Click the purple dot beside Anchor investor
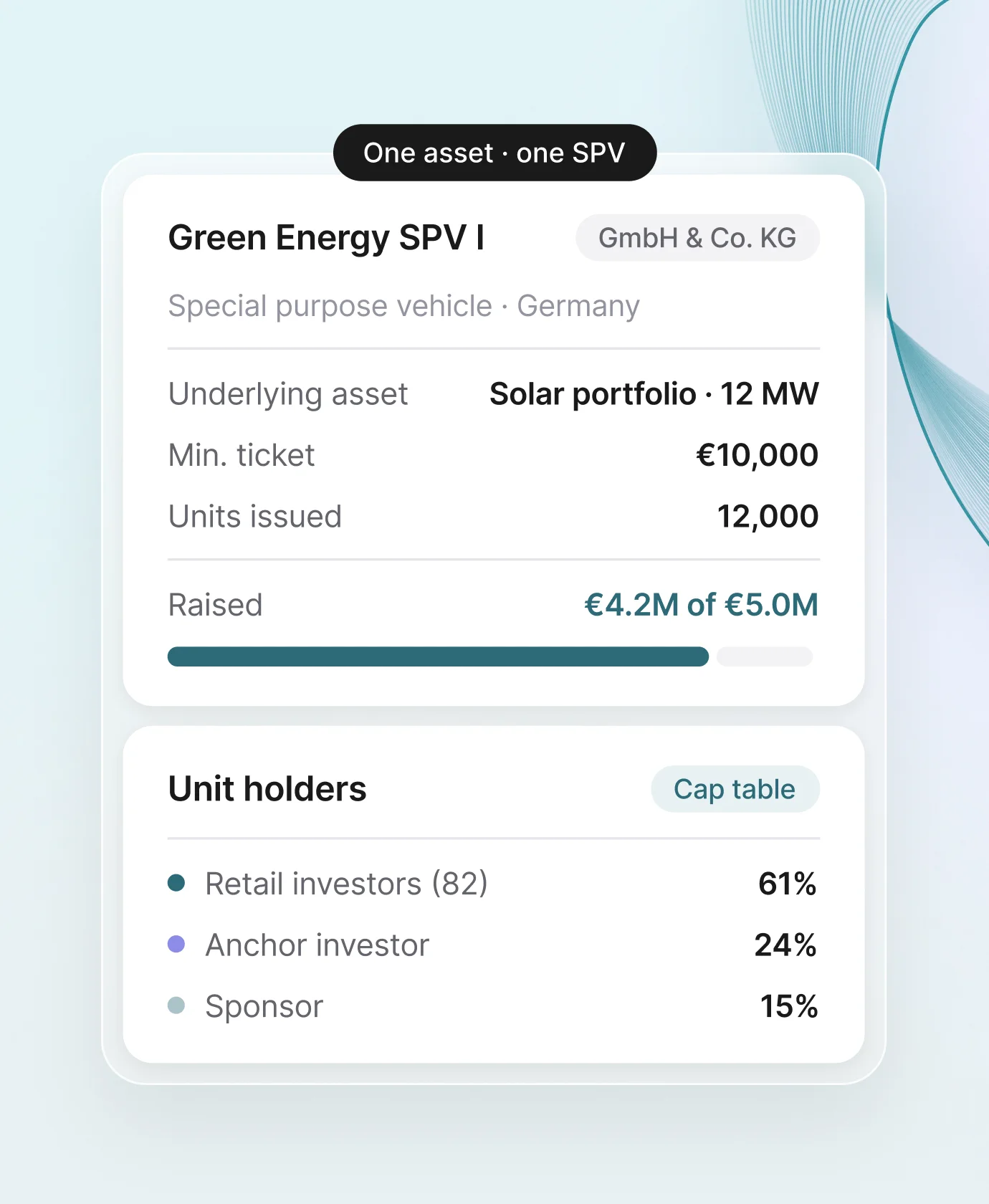The width and height of the screenshot is (989, 1204). pyautogui.click(x=176, y=945)
